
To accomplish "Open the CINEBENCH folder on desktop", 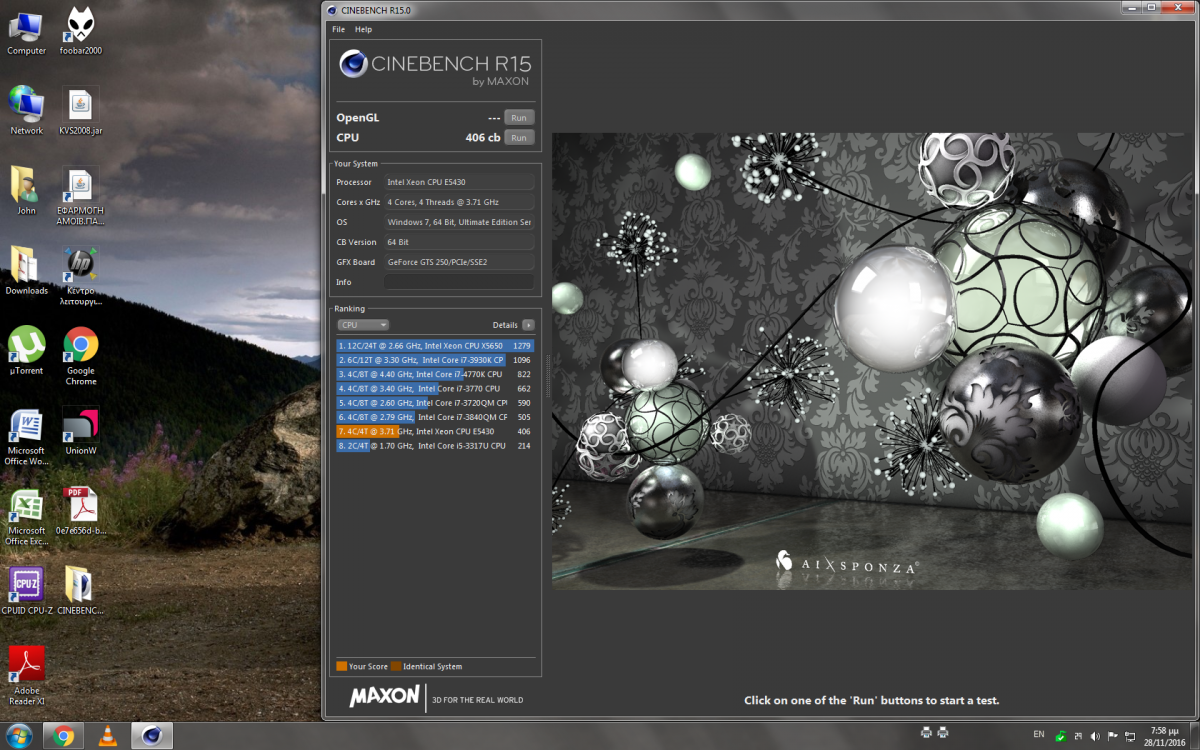I will [x=81, y=591].
